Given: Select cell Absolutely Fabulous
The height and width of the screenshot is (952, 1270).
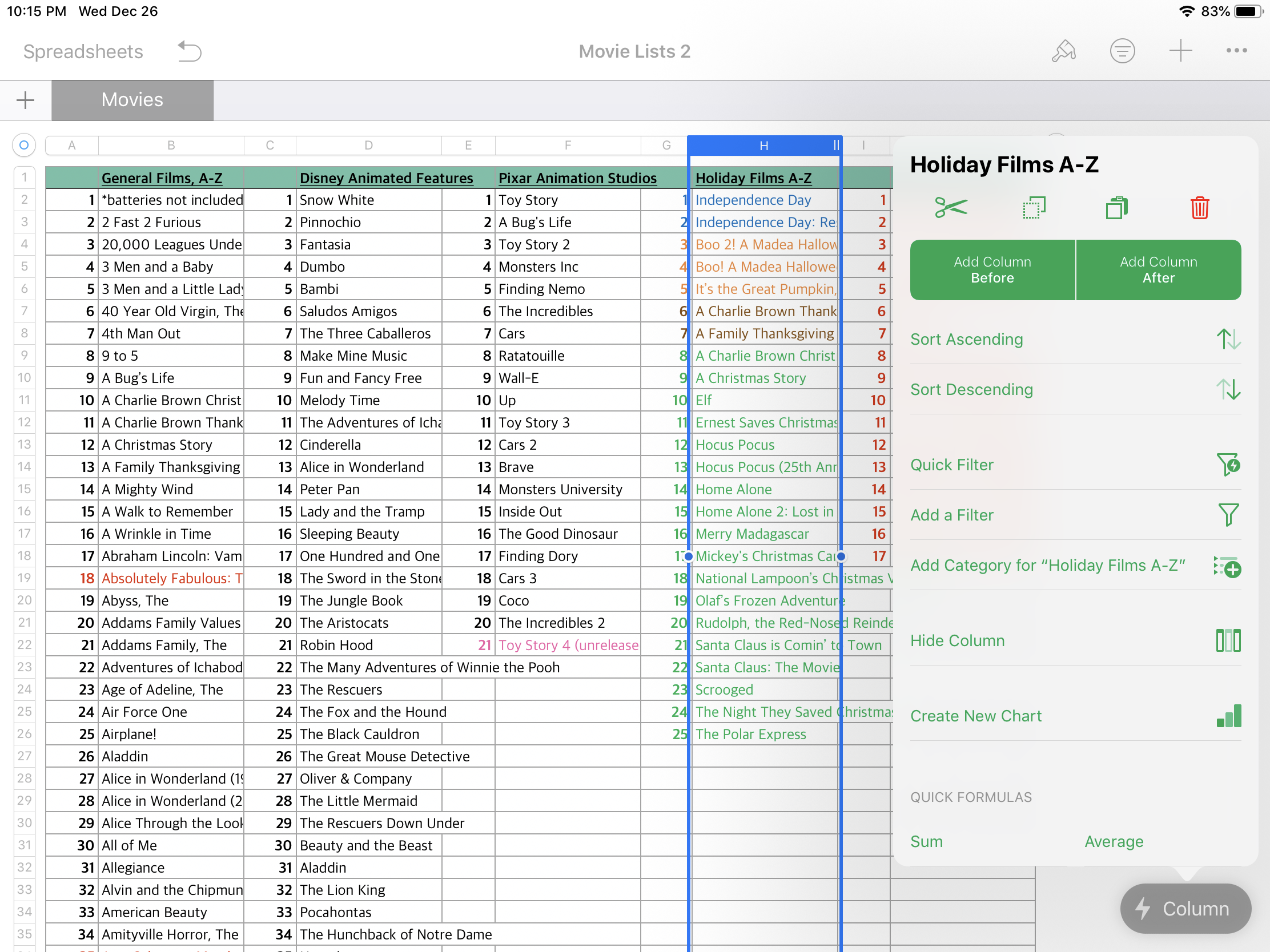Looking at the screenshot, I should pyautogui.click(x=171, y=578).
